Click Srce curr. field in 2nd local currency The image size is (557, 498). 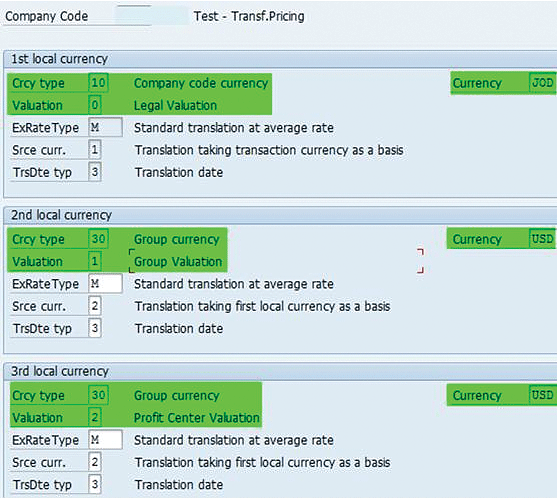(x=95, y=306)
